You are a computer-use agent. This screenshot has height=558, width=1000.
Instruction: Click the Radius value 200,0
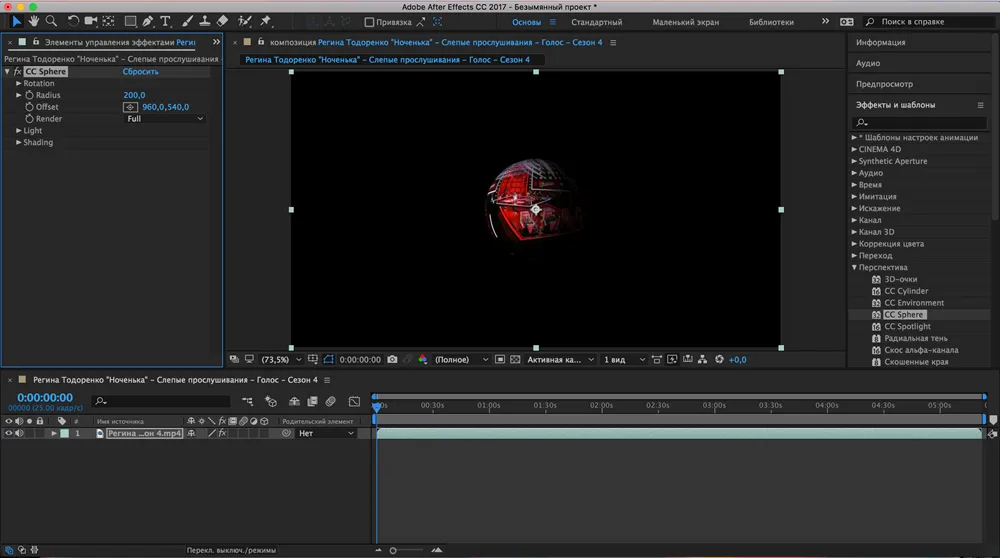pos(134,95)
